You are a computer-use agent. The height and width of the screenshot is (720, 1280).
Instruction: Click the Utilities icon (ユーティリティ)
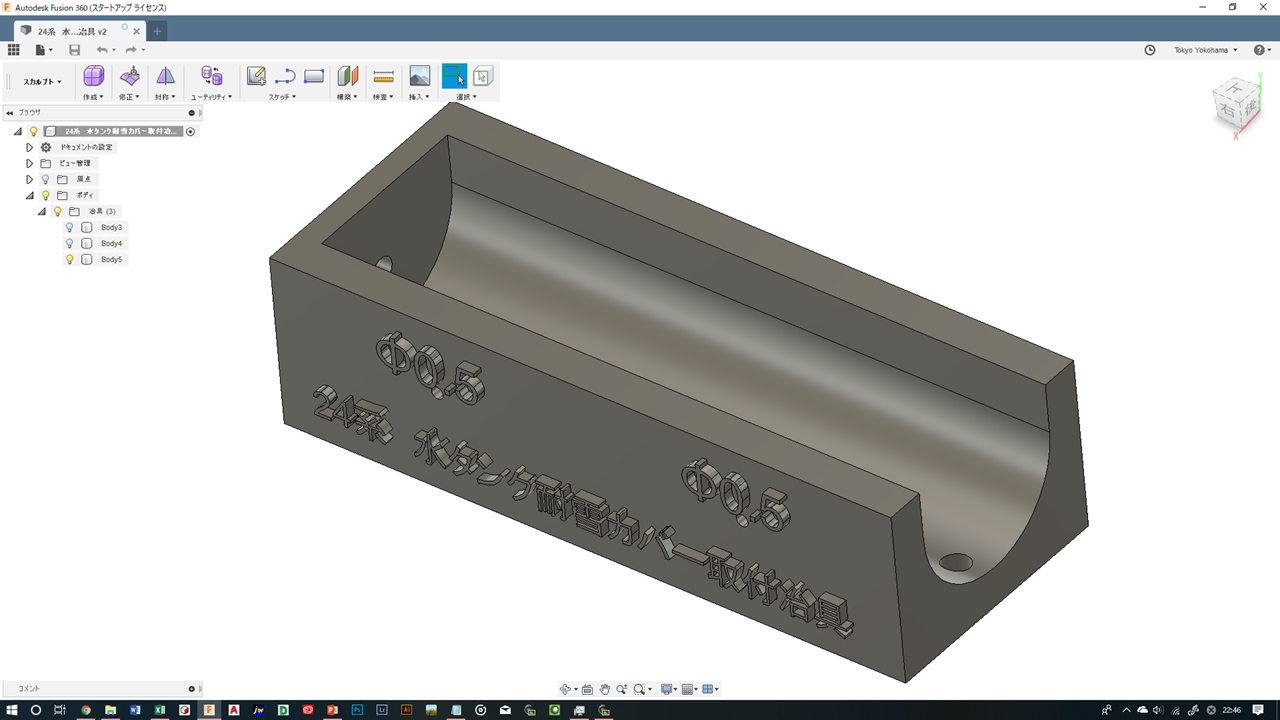(x=211, y=76)
